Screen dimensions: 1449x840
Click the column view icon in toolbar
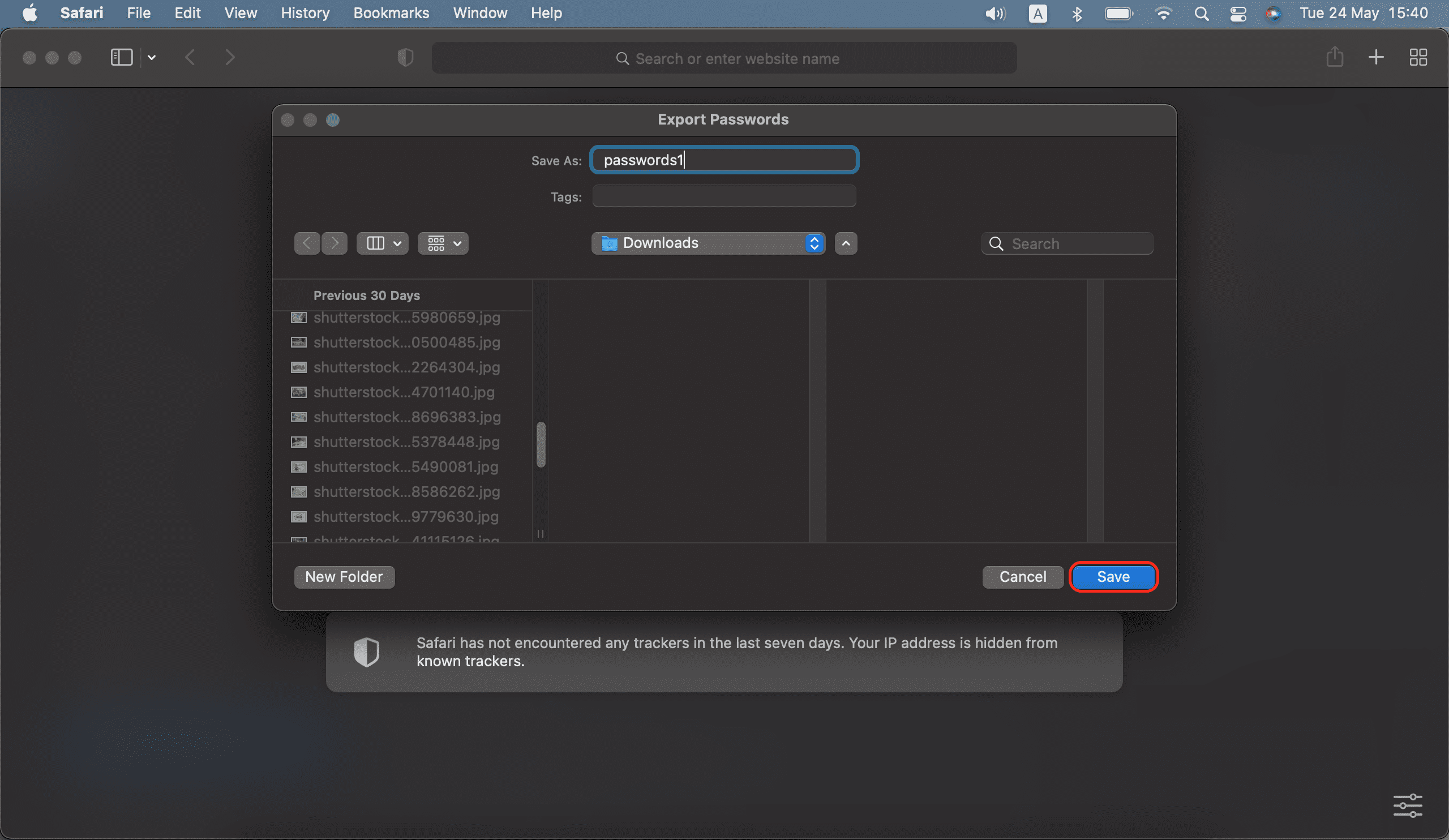coord(375,243)
